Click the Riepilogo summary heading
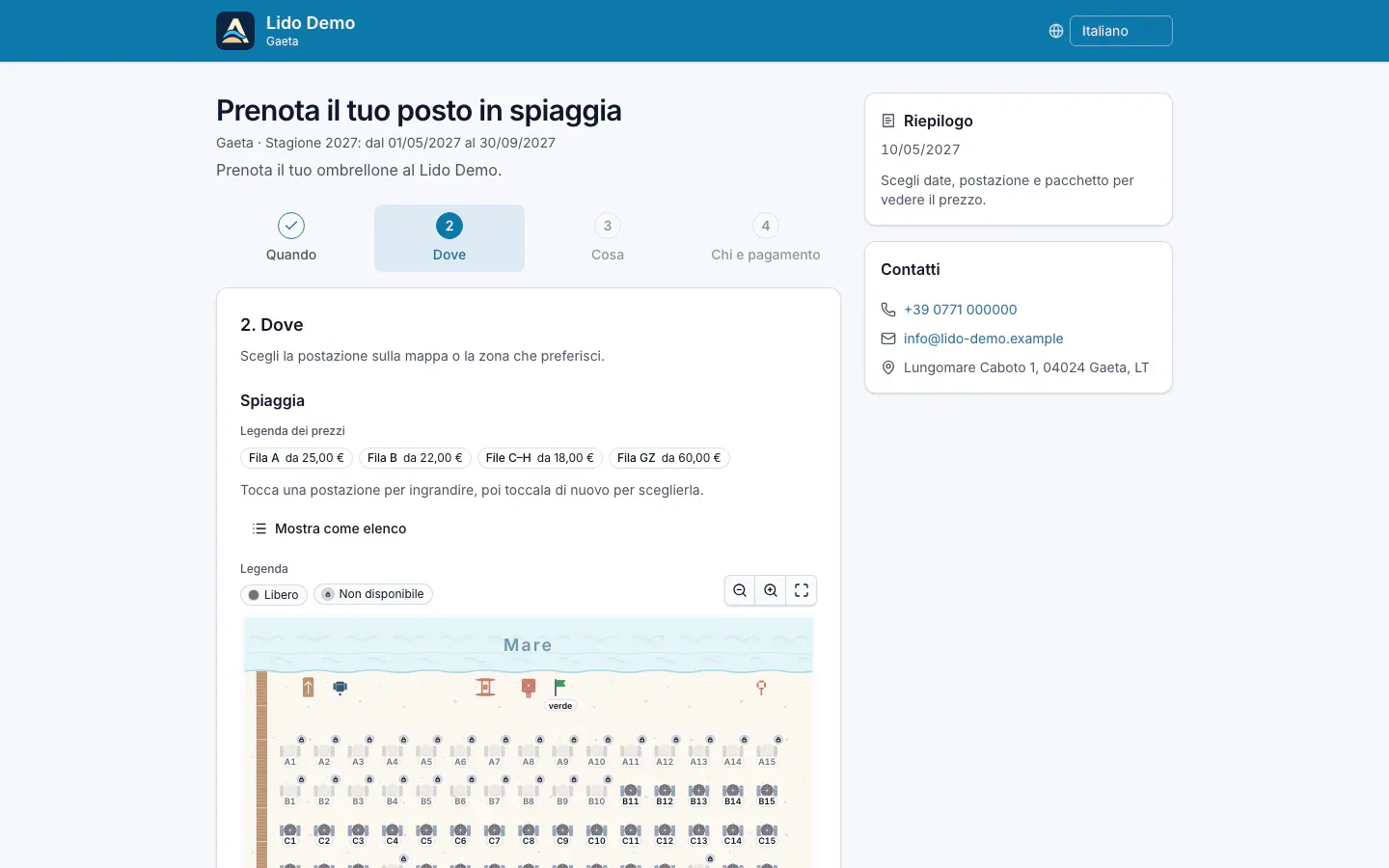Viewport: 1389px width, 868px height. point(938,121)
